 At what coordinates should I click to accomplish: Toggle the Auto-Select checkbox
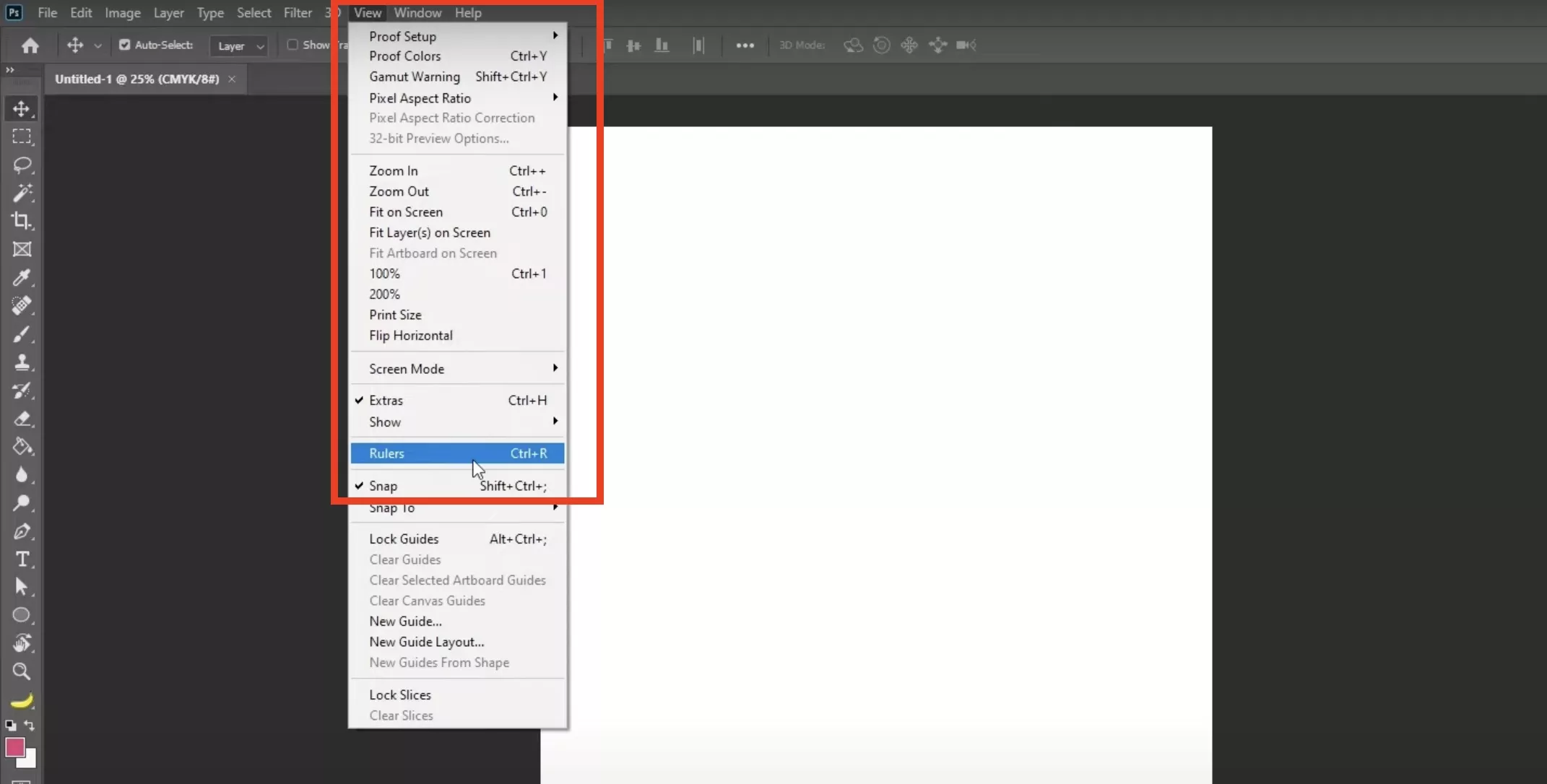point(124,45)
